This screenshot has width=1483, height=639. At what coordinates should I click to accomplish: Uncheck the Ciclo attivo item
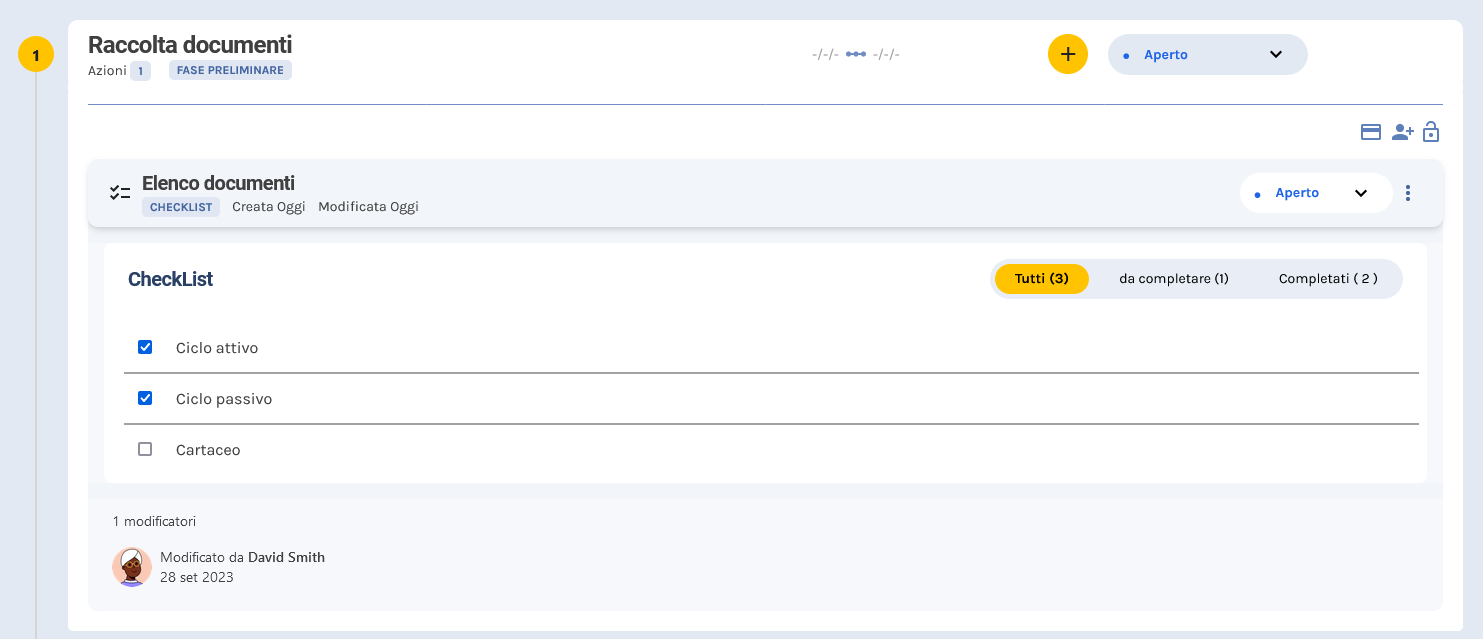coord(145,346)
